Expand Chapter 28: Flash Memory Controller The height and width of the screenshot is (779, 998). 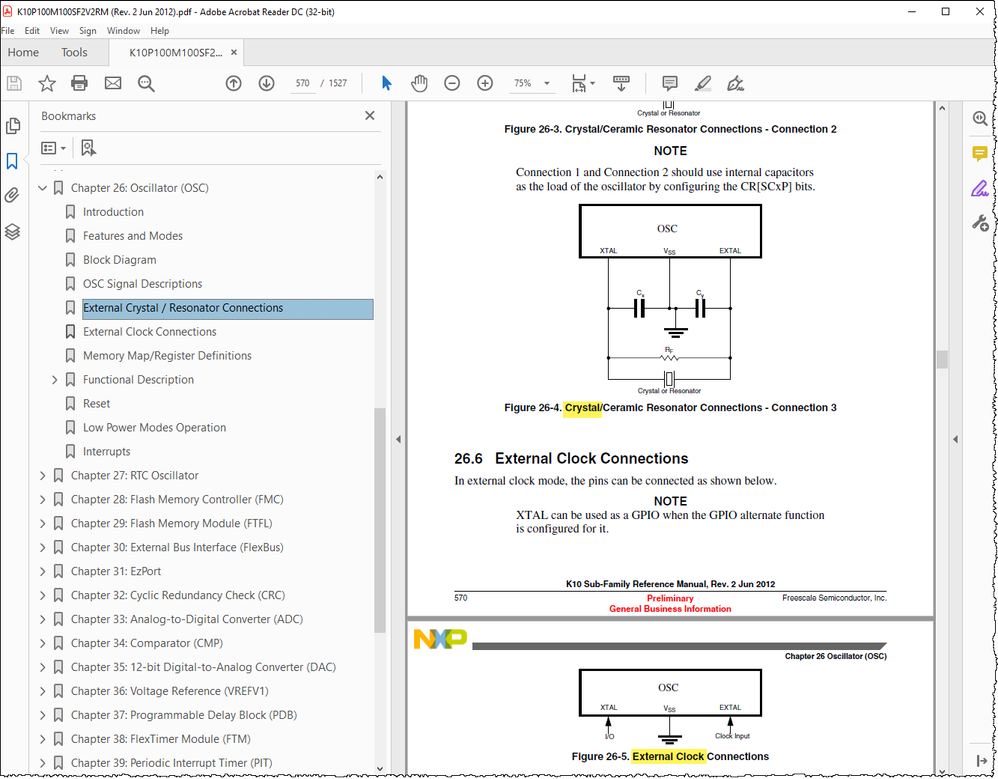[42, 500]
